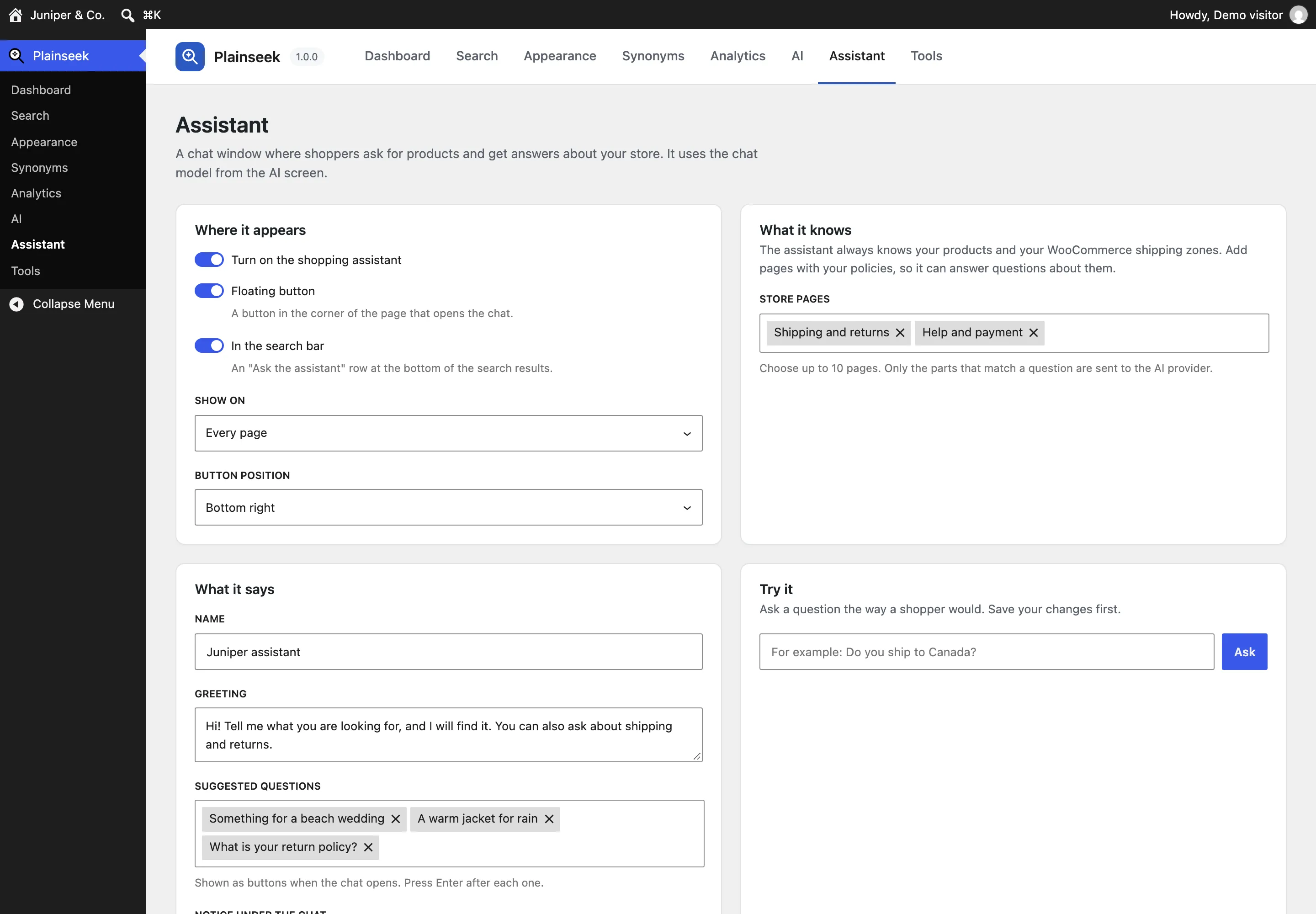Viewport: 1316px width, 914px height.
Task: Remove the Shipping and returns page tag
Action: tap(900, 333)
